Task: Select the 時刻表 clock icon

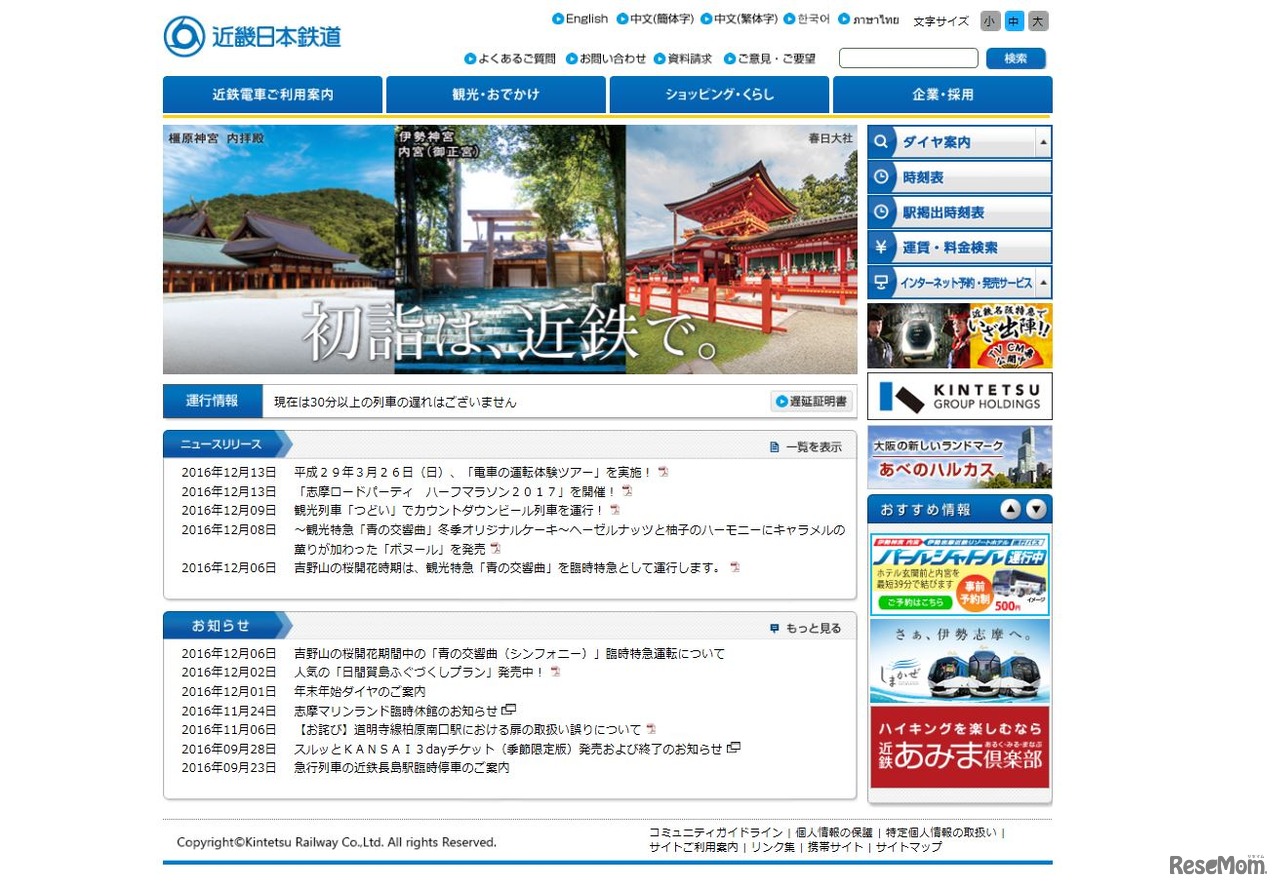Action: 881,177
